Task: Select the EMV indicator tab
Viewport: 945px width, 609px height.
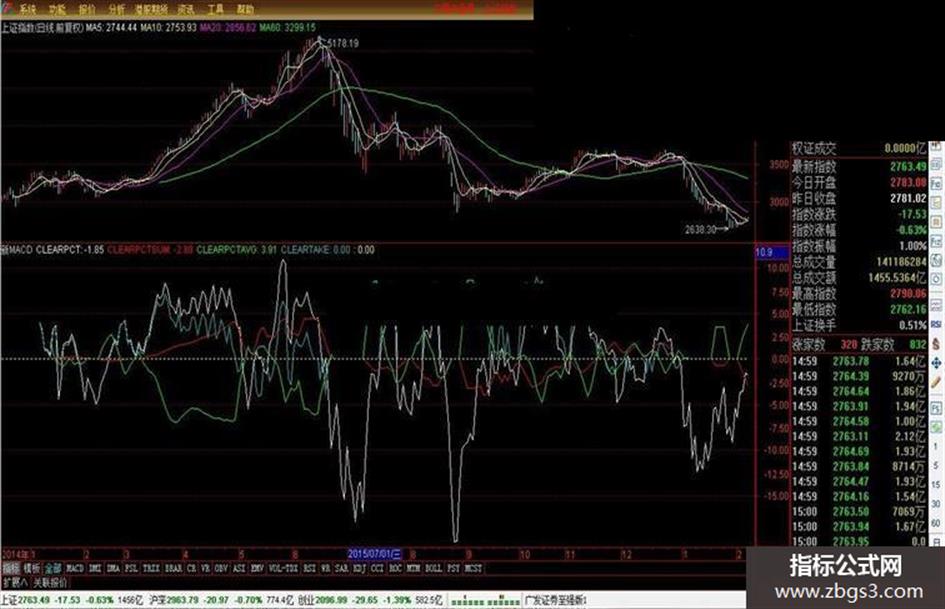Action: (x=257, y=568)
